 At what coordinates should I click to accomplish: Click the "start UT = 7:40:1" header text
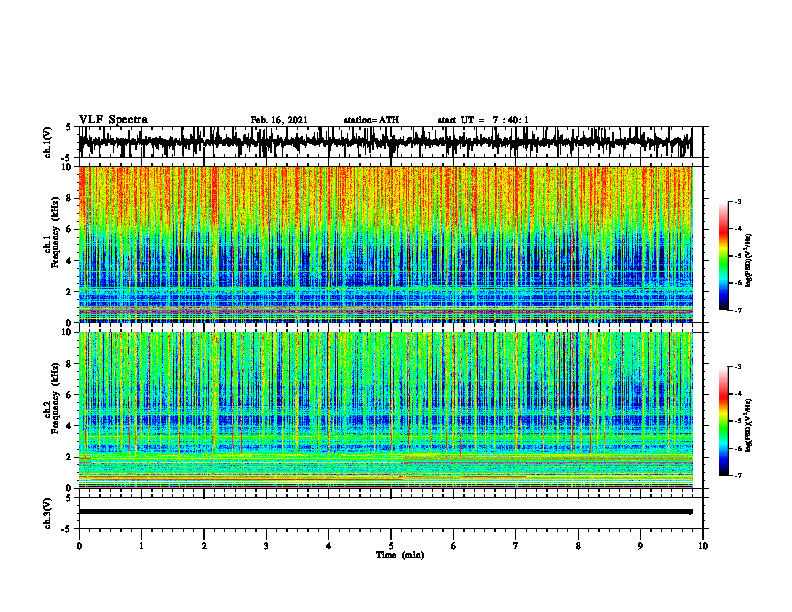(483, 120)
